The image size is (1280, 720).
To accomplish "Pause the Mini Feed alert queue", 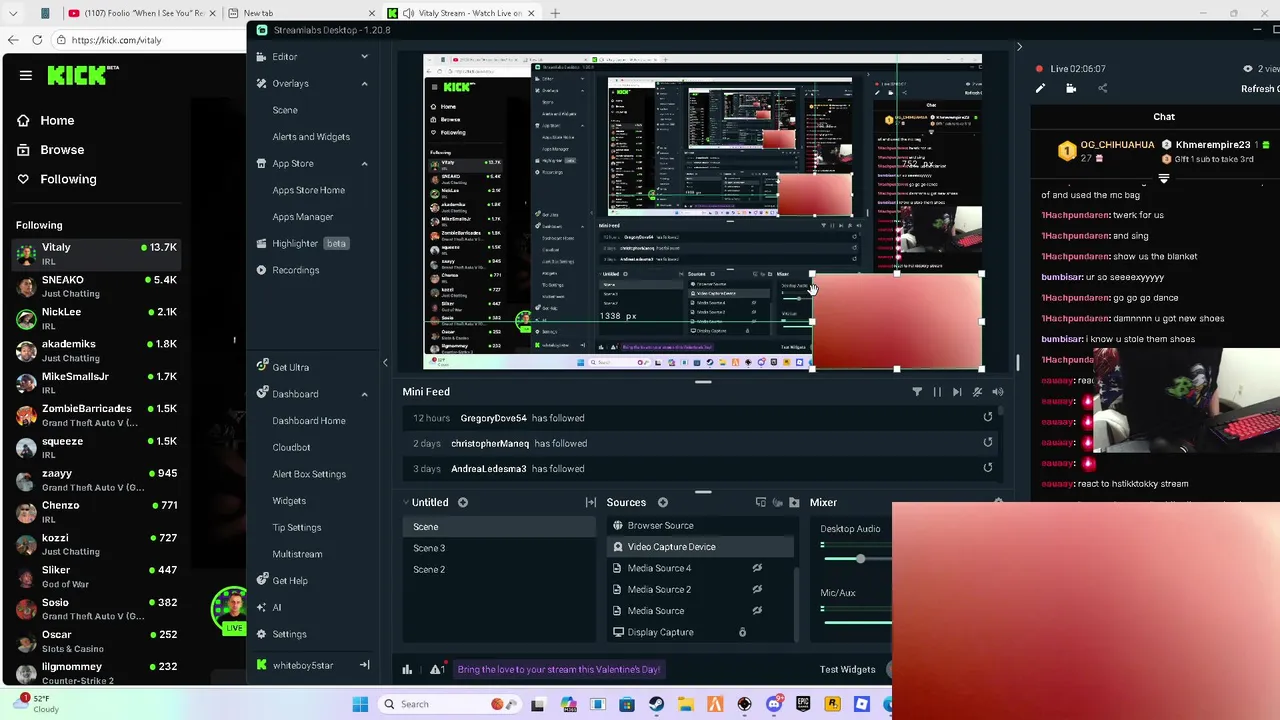I will pos(937,392).
